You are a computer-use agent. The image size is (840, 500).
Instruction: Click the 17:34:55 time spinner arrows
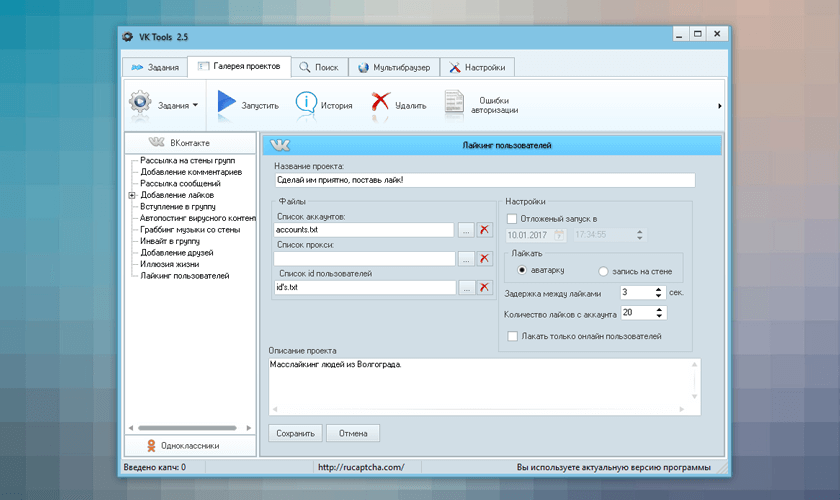(x=639, y=235)
